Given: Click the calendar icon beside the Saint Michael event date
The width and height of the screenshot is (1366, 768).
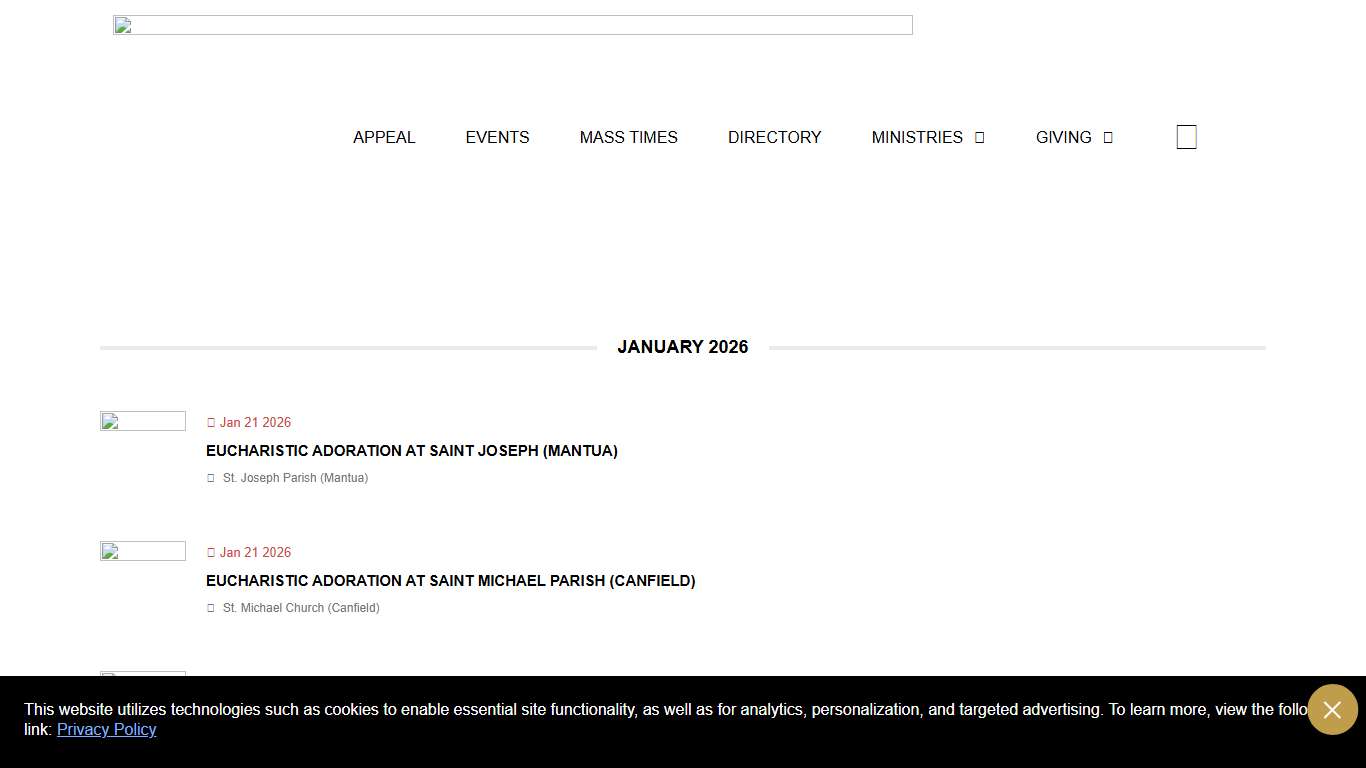Looking at the screenshot, I should tap(211, 553).
